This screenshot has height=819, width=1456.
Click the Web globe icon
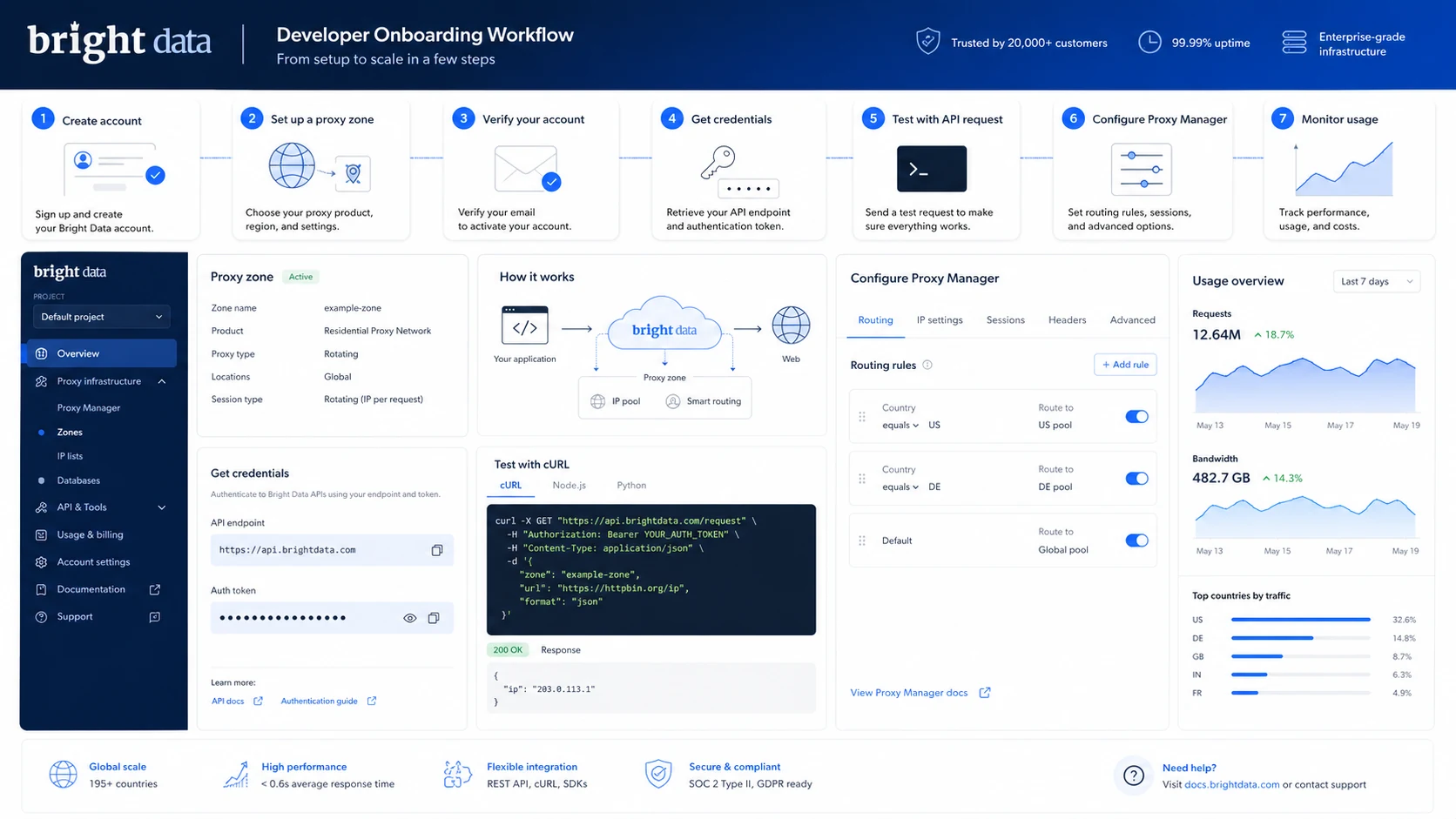click(791, 326)
